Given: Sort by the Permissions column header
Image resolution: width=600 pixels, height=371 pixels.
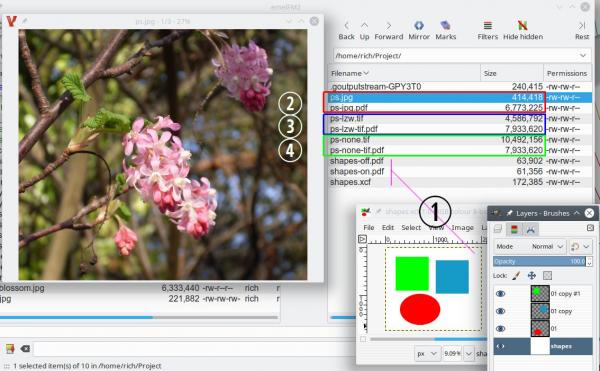Looking at the screenshot, I should tap(567, 73).
